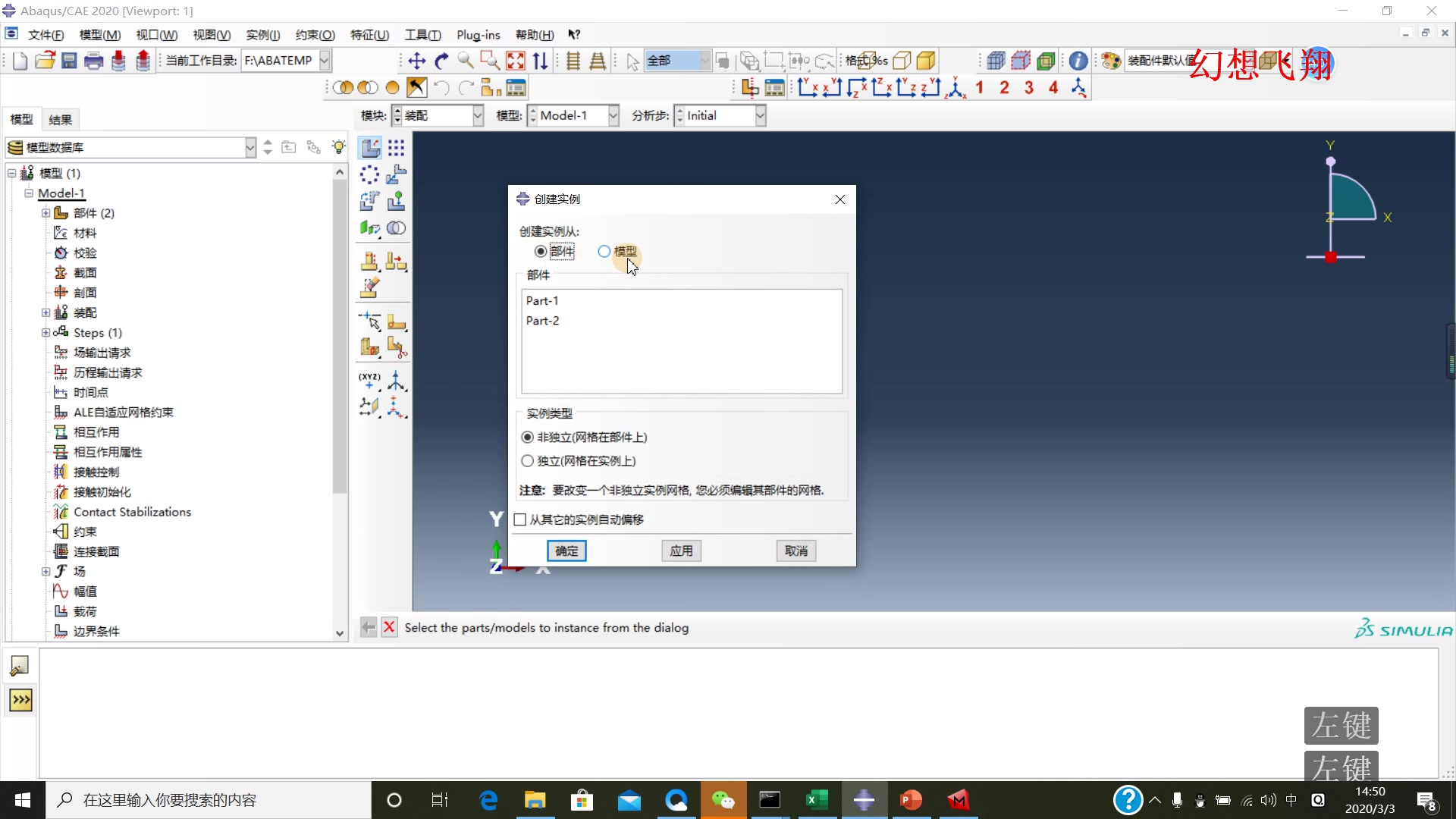Click the Print icon in toolbar
The width and height of the screenshot is (1456, 819).
coord(93,61)
